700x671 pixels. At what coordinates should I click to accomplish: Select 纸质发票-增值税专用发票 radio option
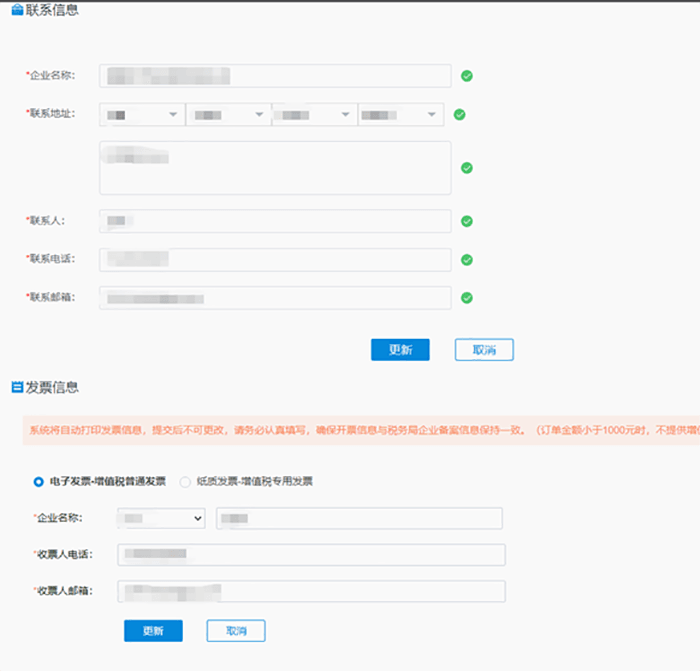[x=185, y=482]
